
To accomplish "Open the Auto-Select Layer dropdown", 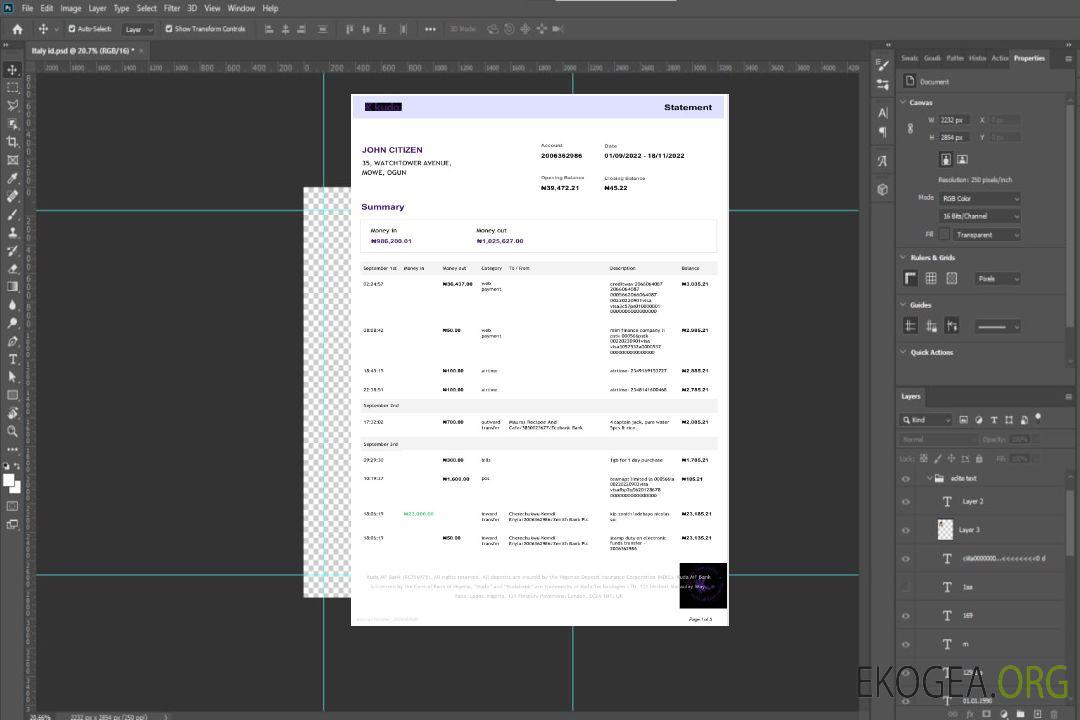I will point(138,29).
